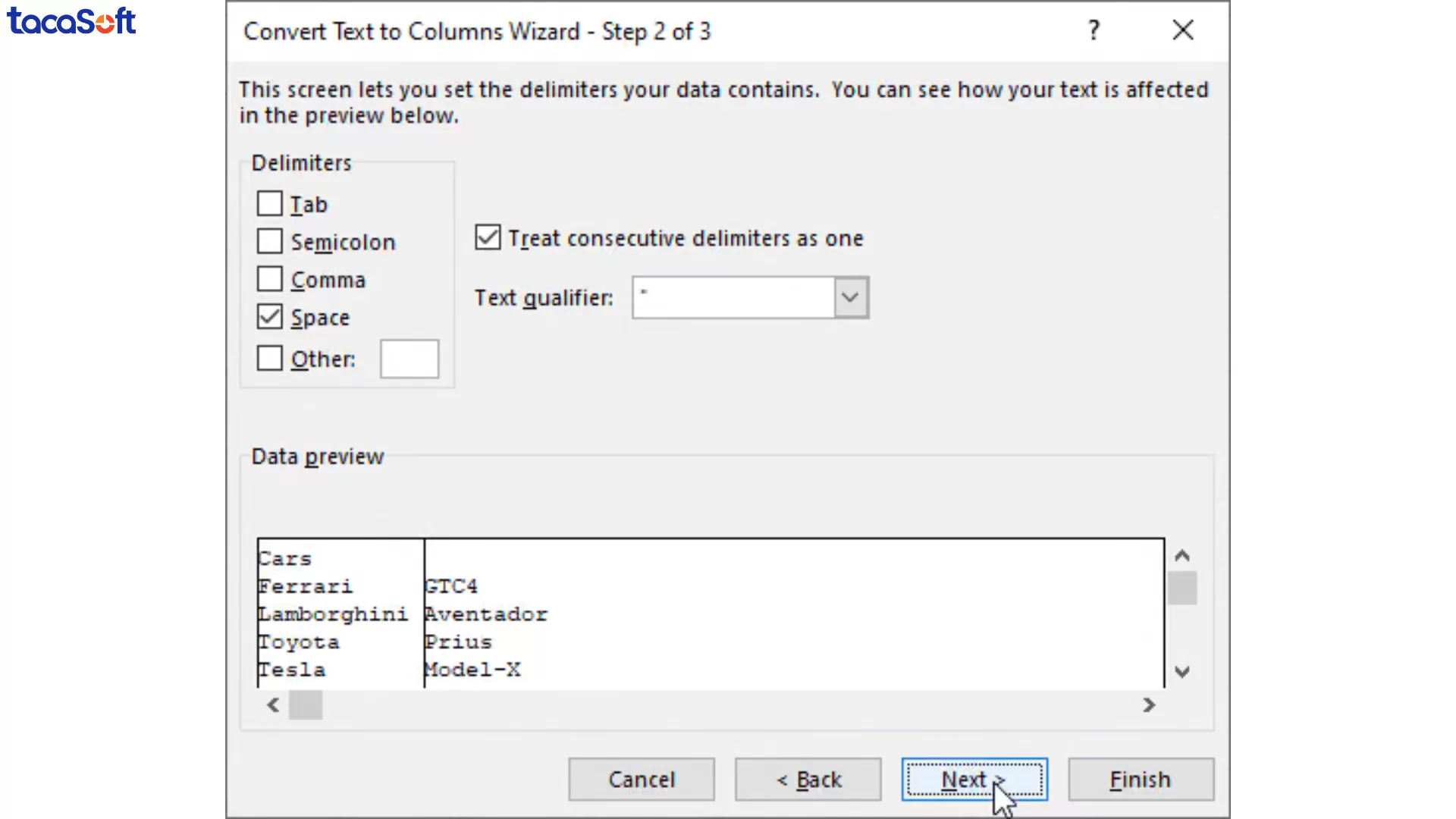Enable the Tab delimiter checkbox
Viewport: 1456px width, 819px height.
tap(269, 203)
